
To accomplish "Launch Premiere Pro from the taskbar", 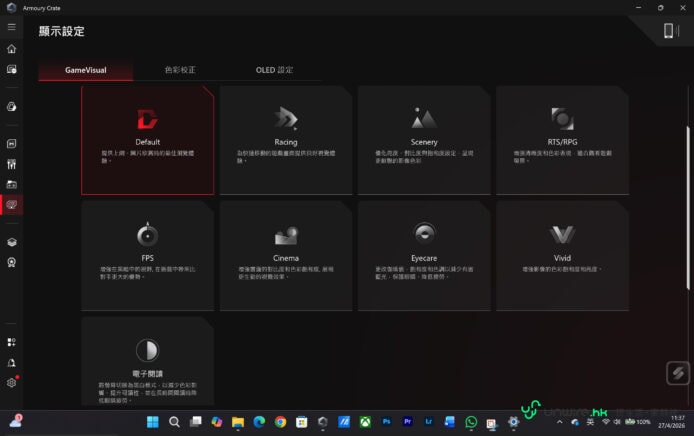I will [408, 422].
